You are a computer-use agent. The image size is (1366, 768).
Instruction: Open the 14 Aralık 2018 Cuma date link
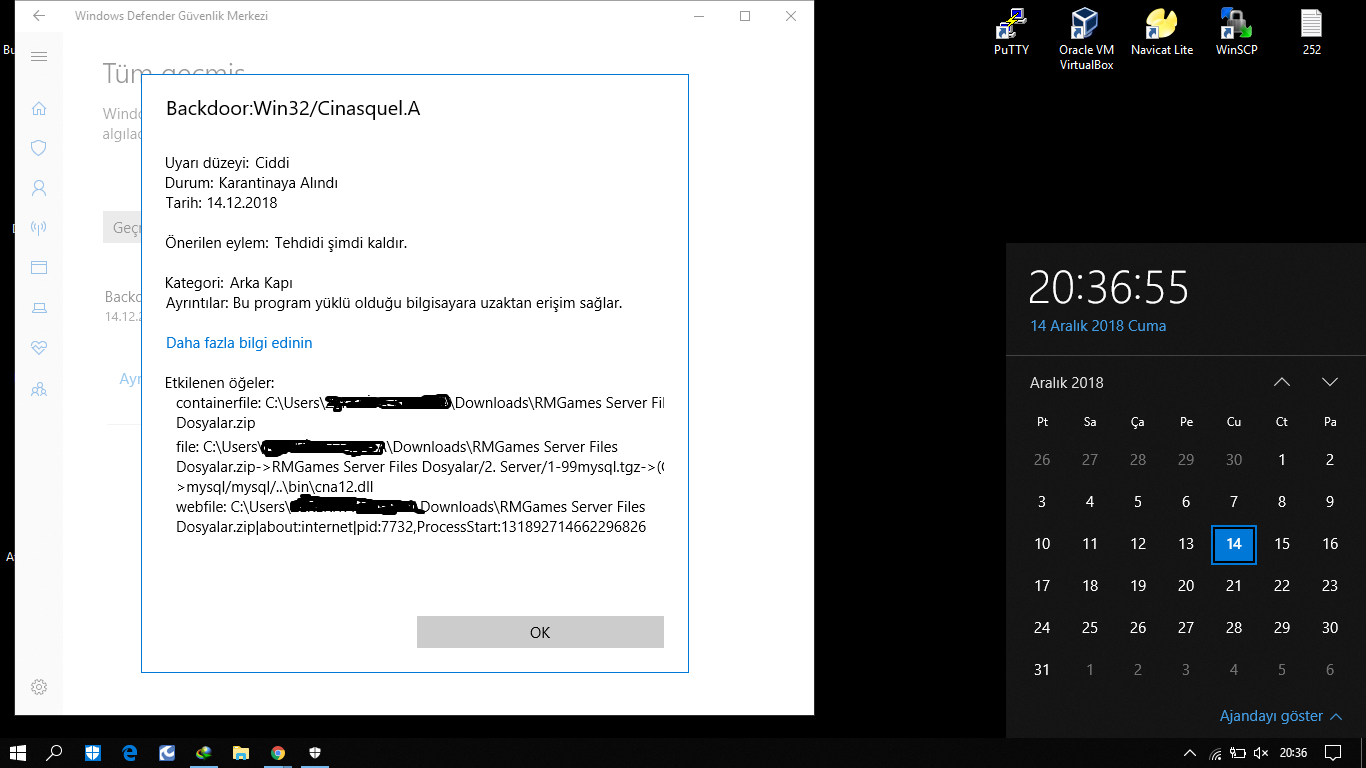[x=1098, y=325]
